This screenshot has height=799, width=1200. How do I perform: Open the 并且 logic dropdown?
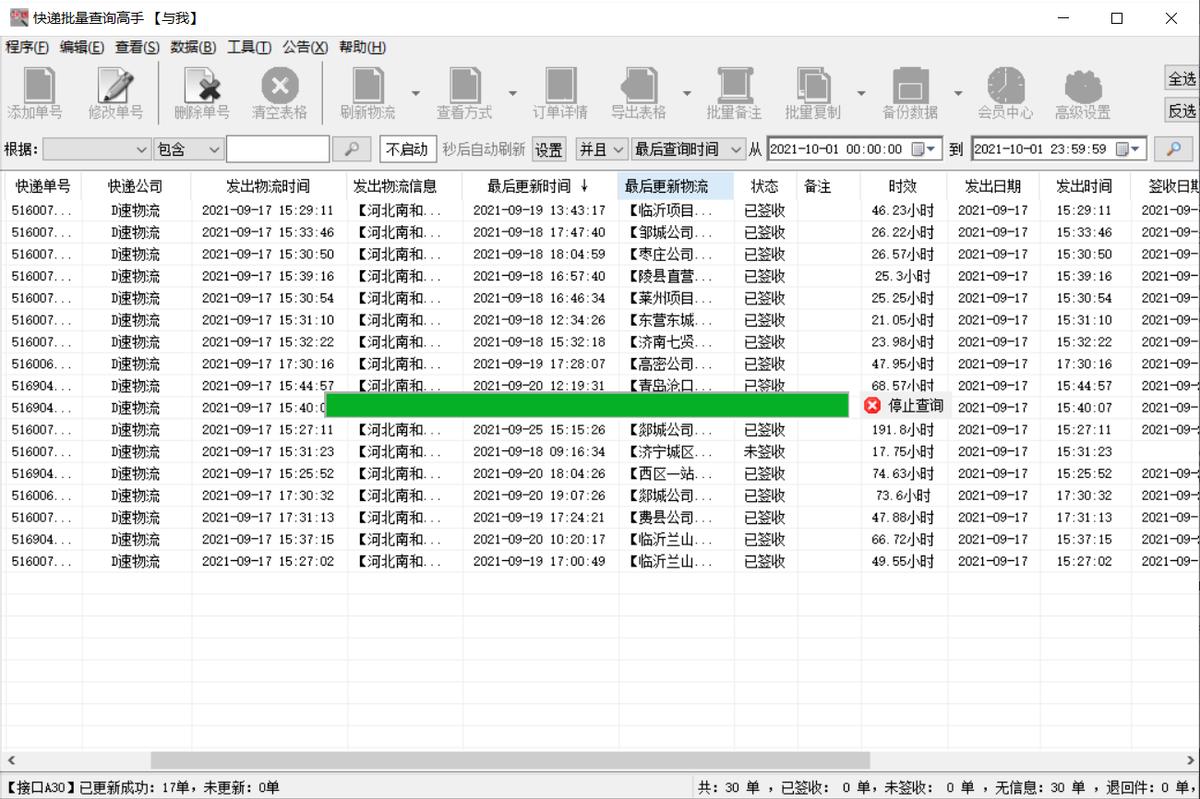pos(602,149)
